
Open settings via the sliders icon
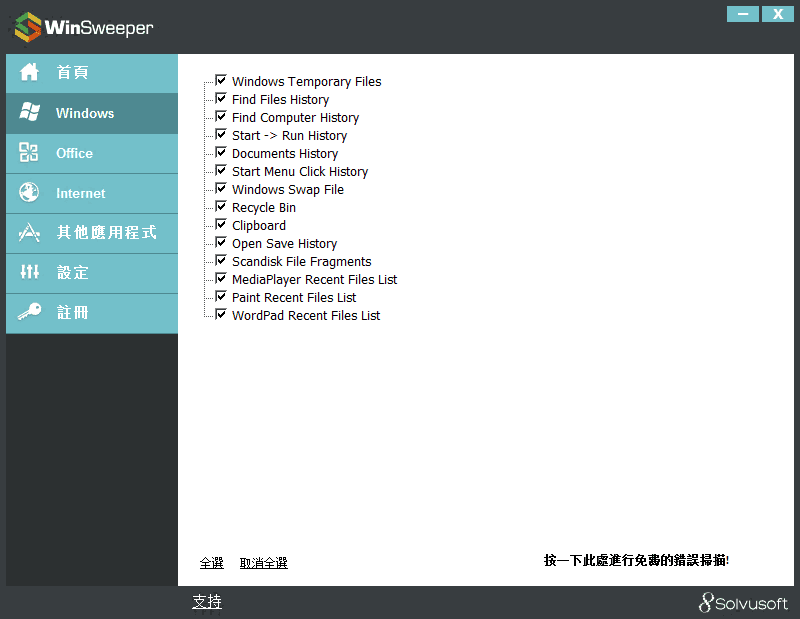30,273
